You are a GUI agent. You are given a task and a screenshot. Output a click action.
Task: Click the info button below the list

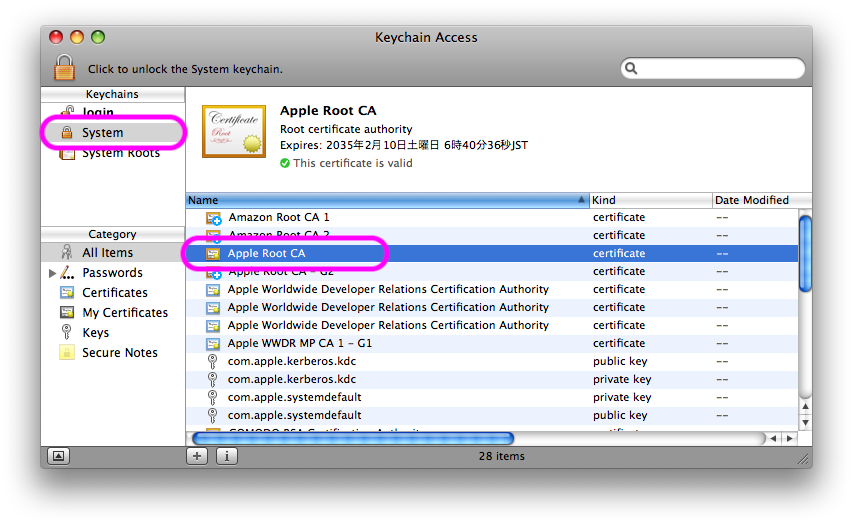pyautogui.click(x=226, y=456)
